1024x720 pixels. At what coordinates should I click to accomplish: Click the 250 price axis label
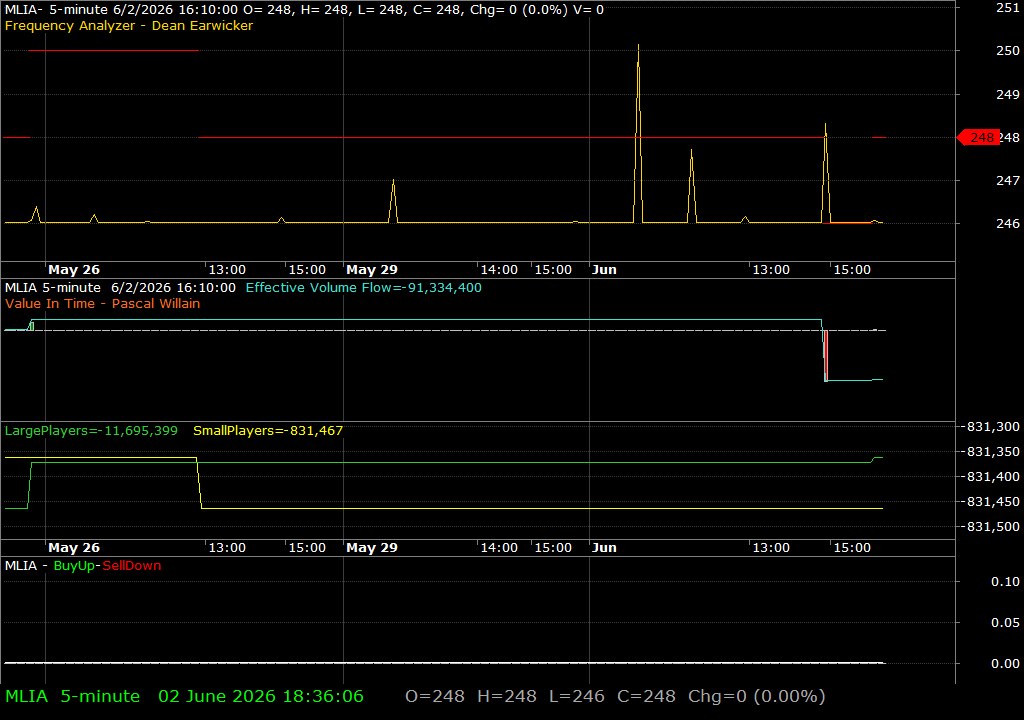[x=1008, y=50]
